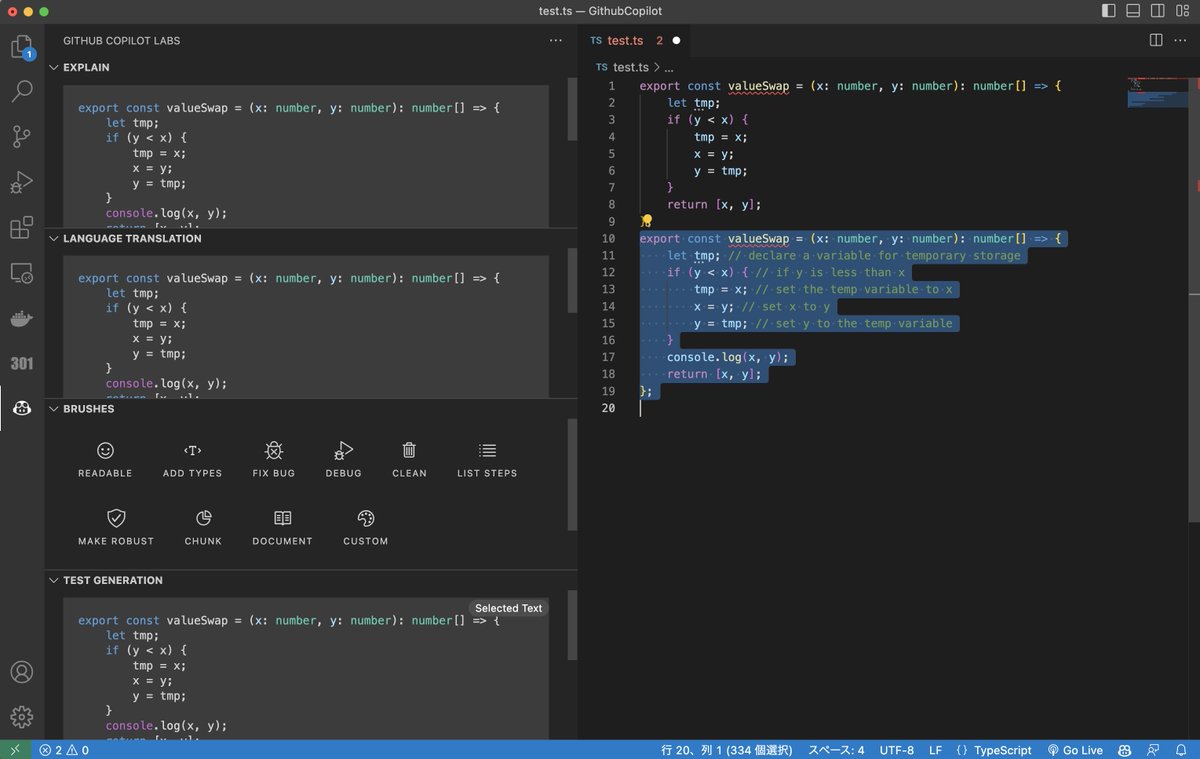Apply the Add Types brush
Image resolution: width=1200 pixels, height=759 pixels.
pyautogui.click(x=193, y=459)
